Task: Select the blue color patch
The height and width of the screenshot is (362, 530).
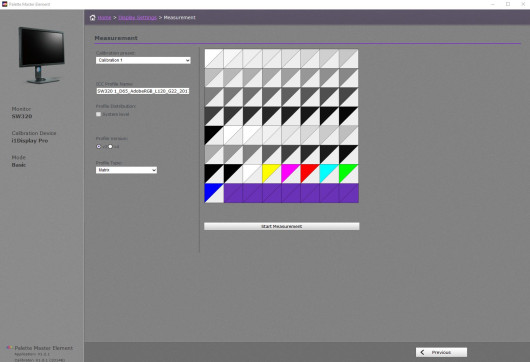Action: (214, 193)
